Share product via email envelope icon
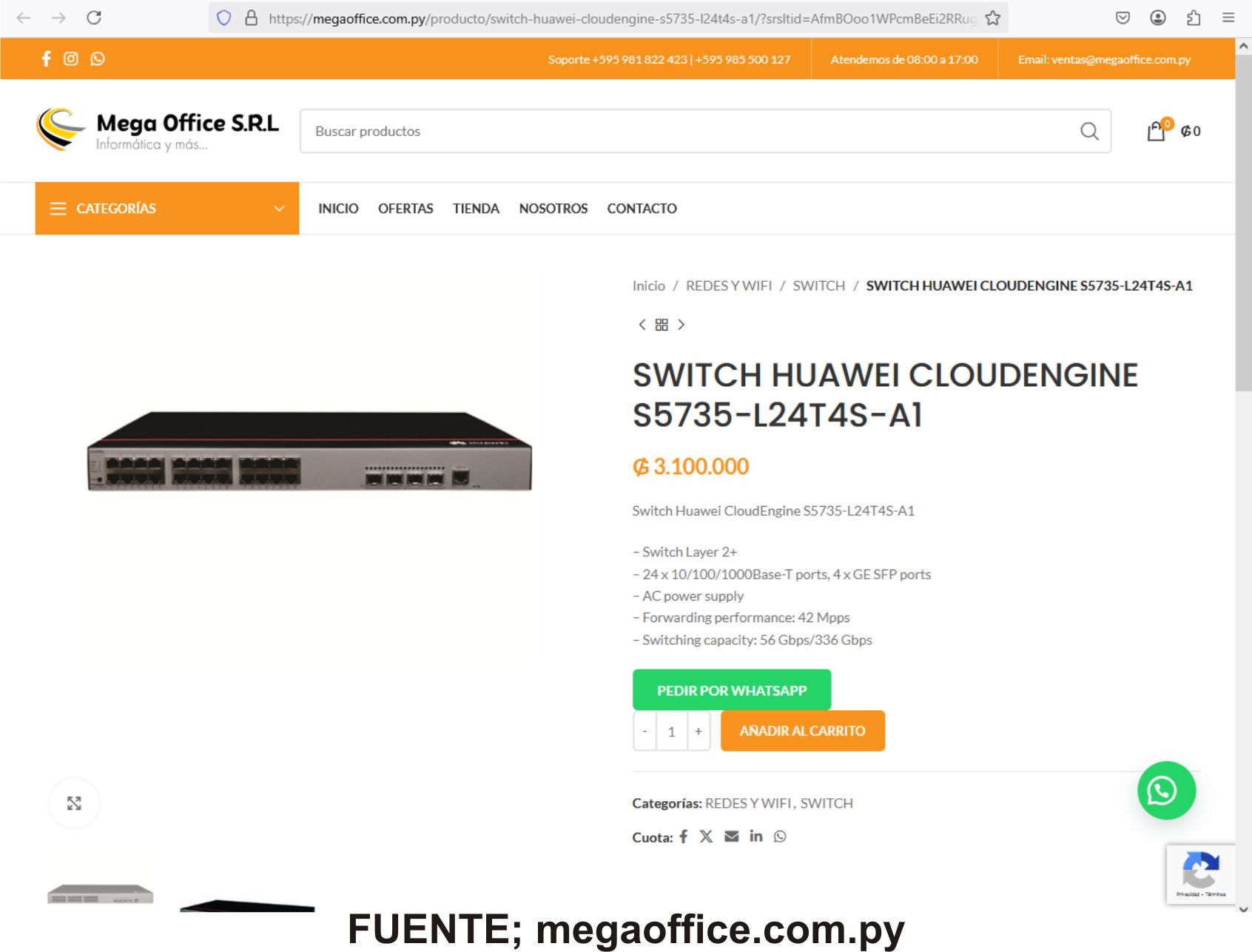 731,836
